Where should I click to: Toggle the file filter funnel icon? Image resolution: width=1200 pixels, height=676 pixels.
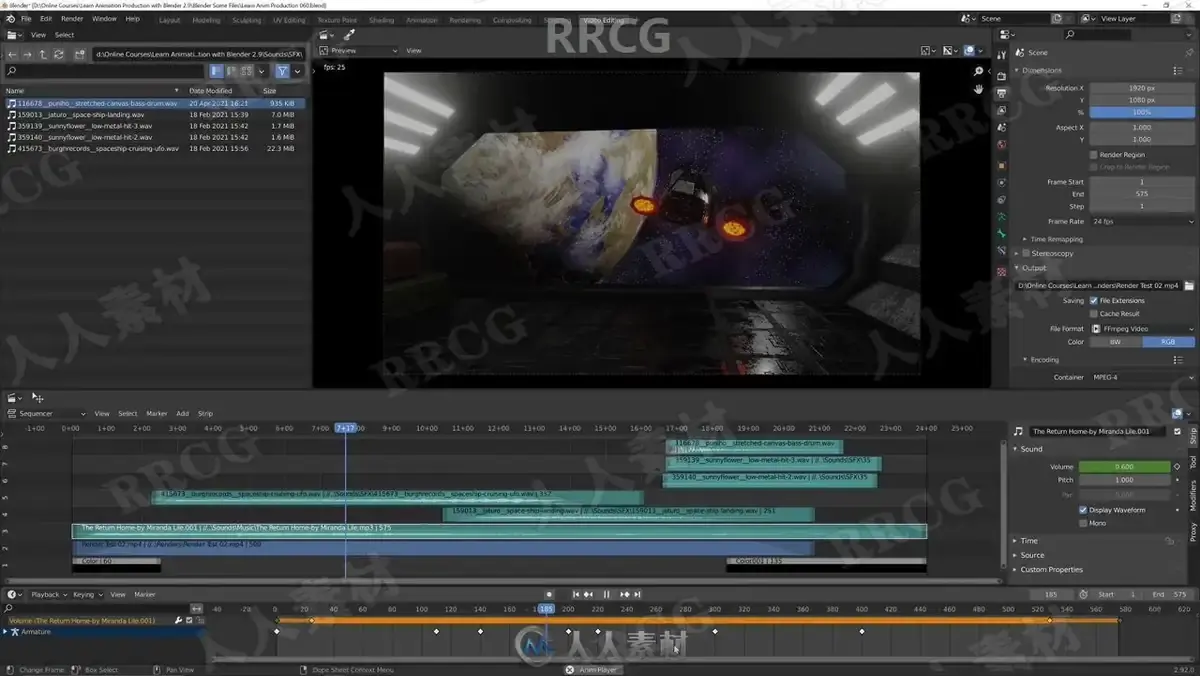(283, 71)
